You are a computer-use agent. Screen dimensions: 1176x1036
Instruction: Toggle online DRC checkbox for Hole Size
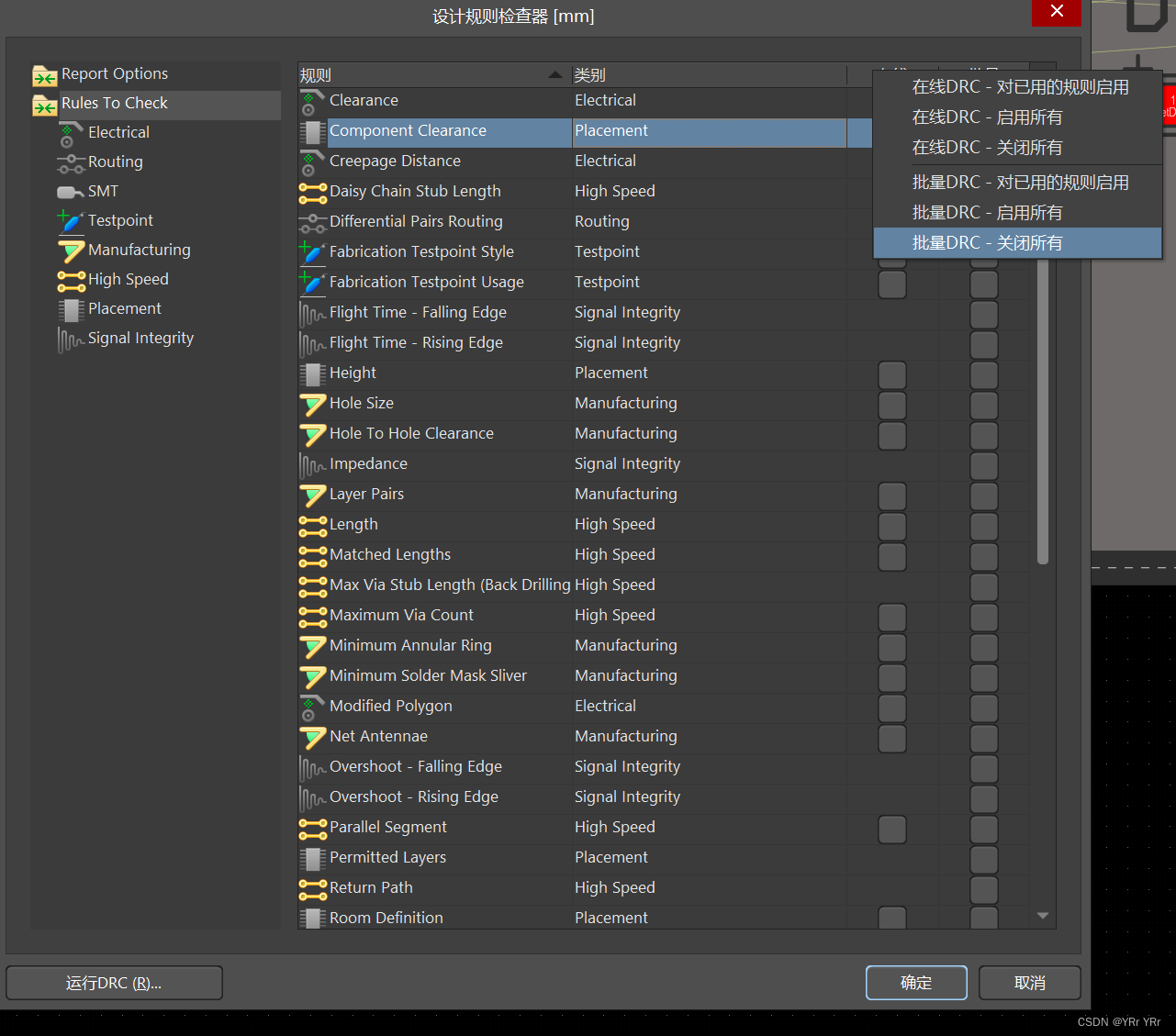click(891, 405)
